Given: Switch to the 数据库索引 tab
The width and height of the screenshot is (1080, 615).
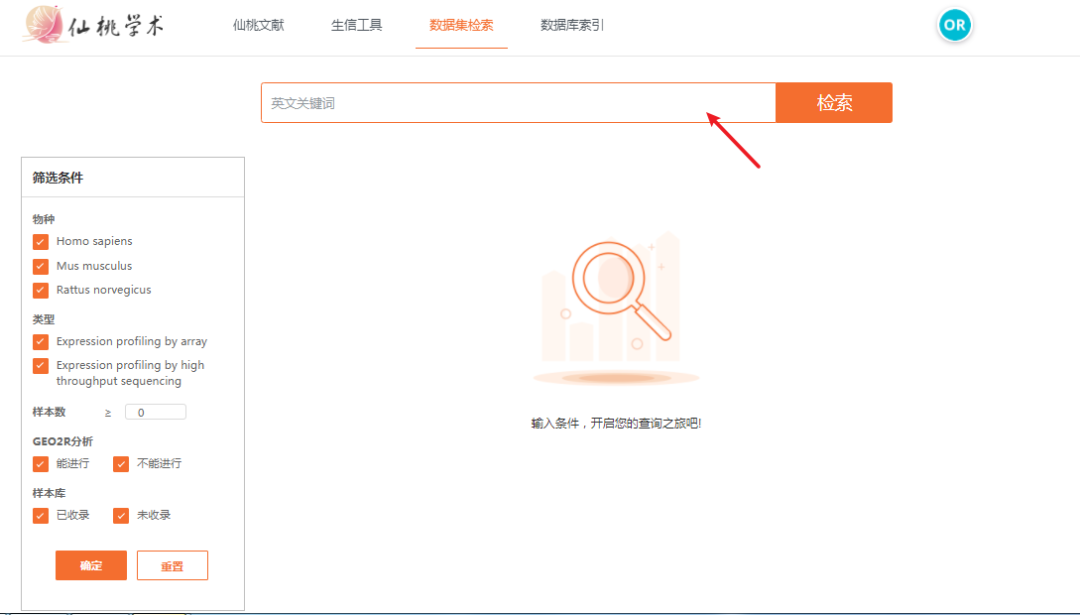Looking at the screenshot, I should click(x=570, y=26).
